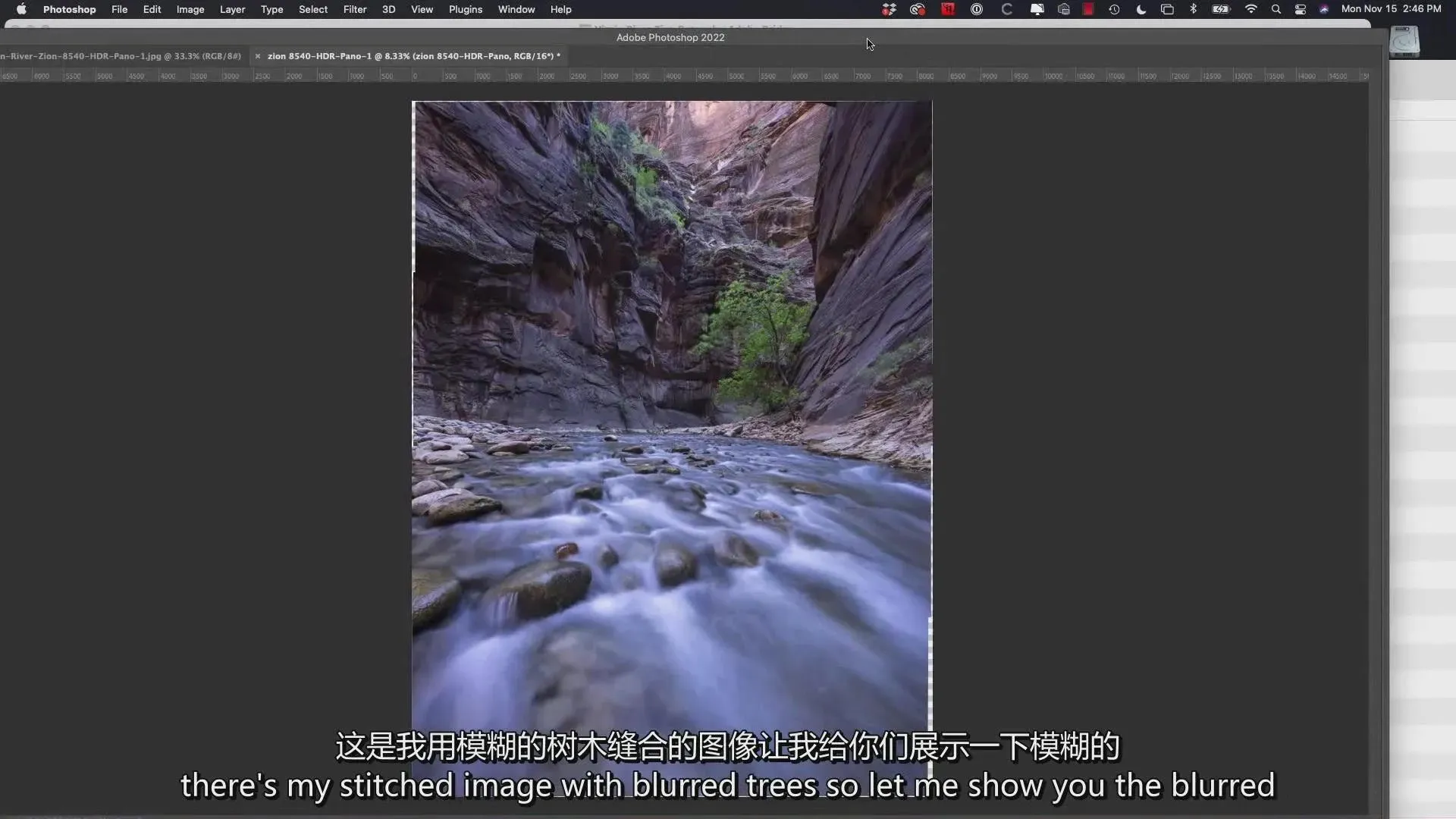Click the hard drive desktop icon

[x=1404, y=41]
